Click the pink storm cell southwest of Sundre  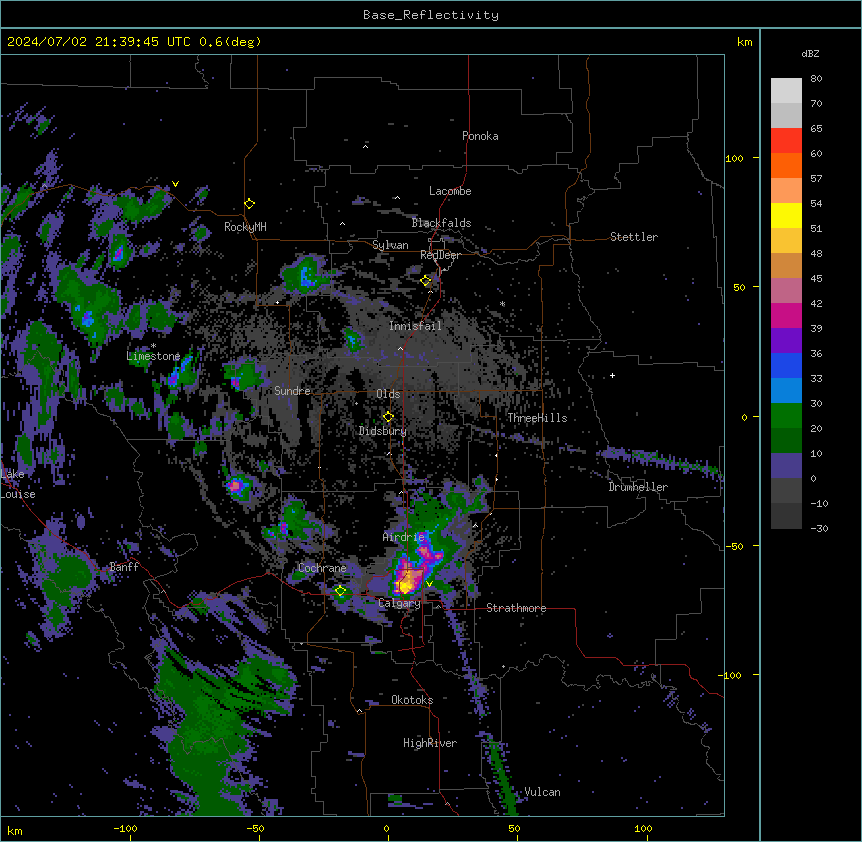(x=235, y=485)
